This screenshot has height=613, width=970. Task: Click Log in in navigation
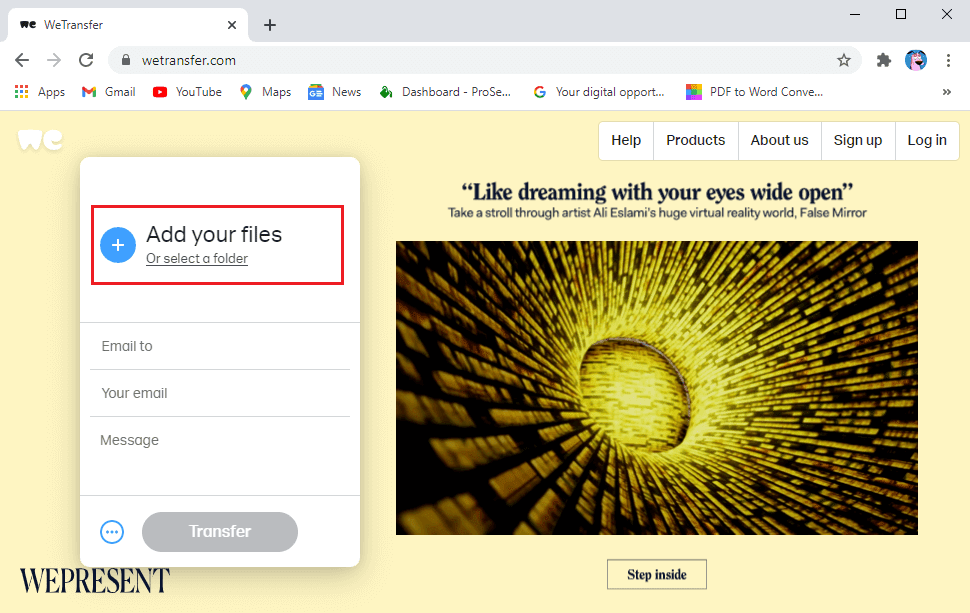click(x=927, y=140)
